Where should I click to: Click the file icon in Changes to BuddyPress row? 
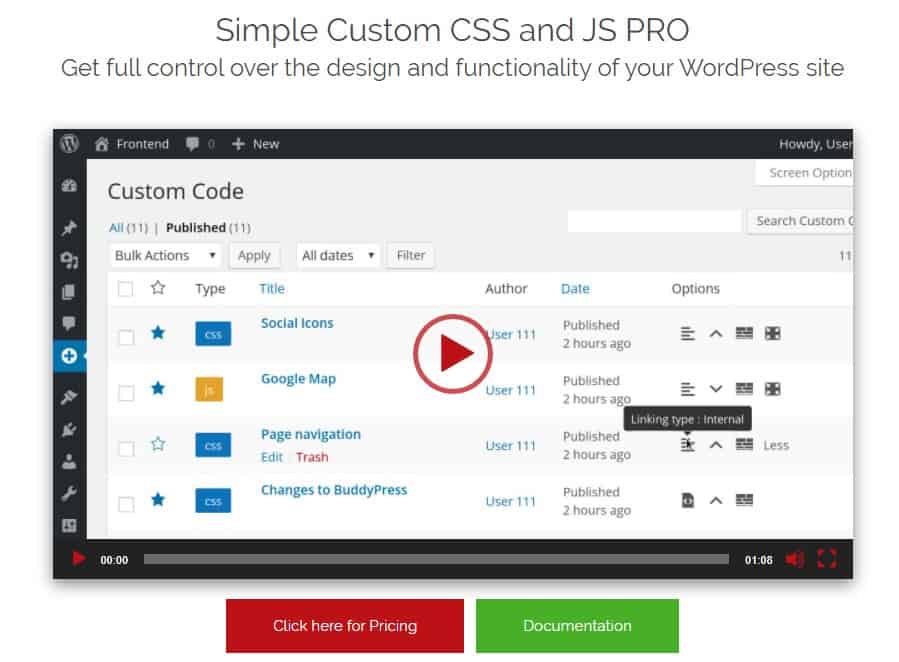(687, 500)
